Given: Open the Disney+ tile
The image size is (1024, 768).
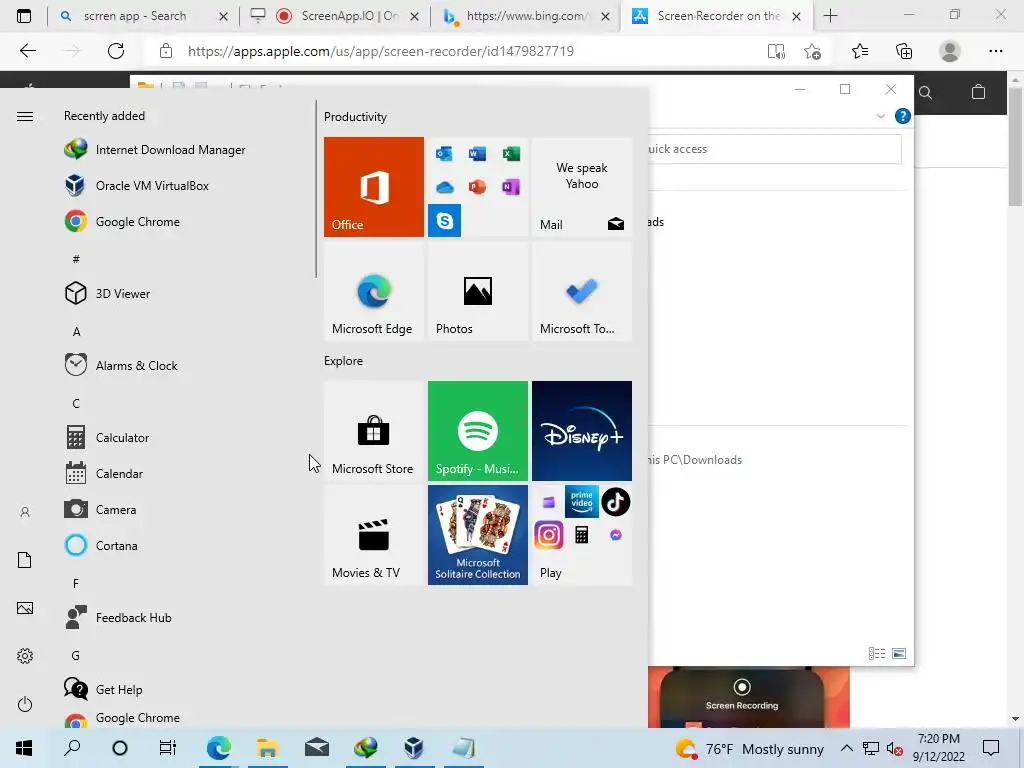Looking at the screenshot, I should pyautogui.click(x=582, y=431).
